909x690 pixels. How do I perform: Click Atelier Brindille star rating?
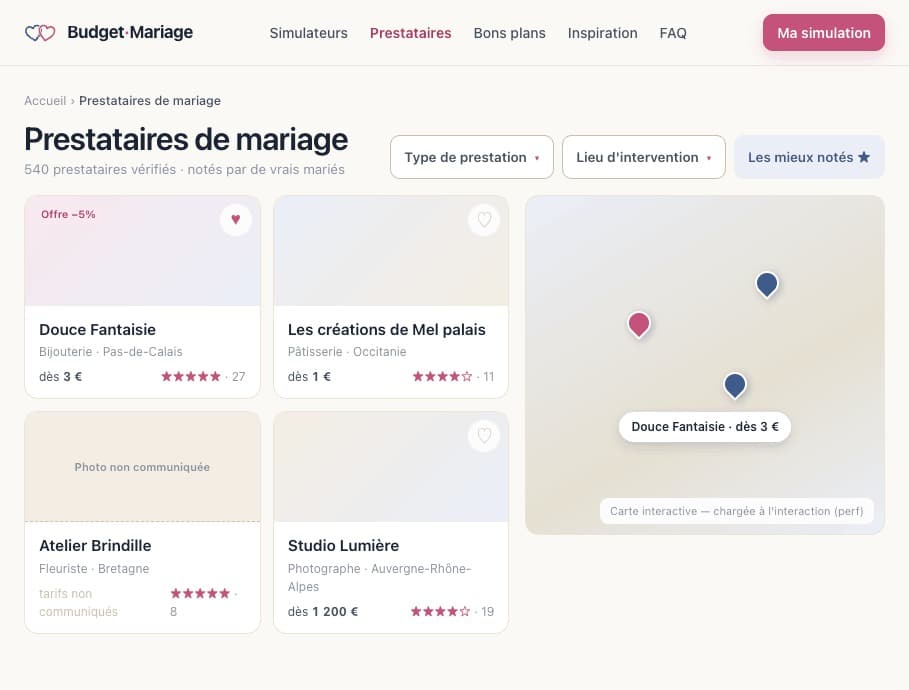pos(200,593)
